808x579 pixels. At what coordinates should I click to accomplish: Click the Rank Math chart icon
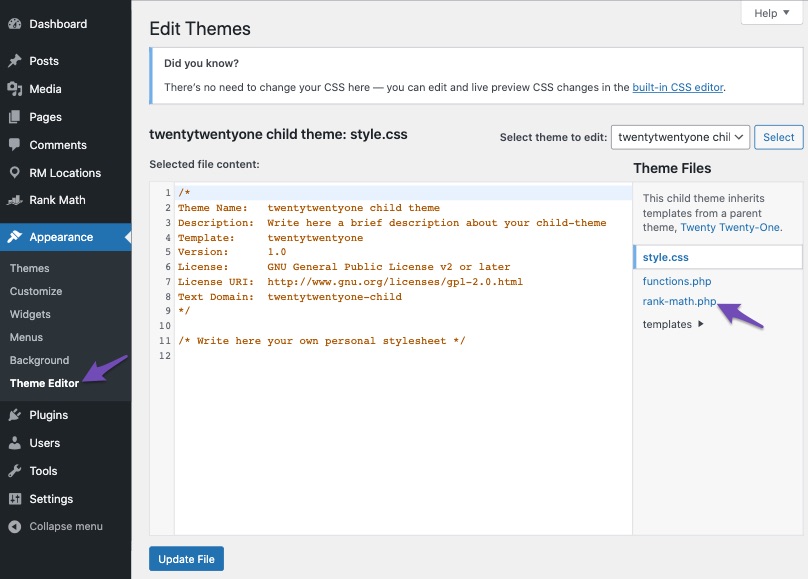(15, 200)
